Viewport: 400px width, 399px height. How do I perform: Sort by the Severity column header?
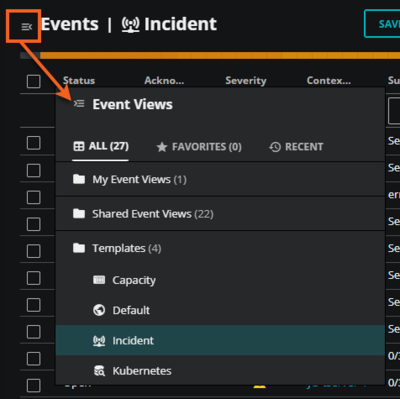point(246,80)
